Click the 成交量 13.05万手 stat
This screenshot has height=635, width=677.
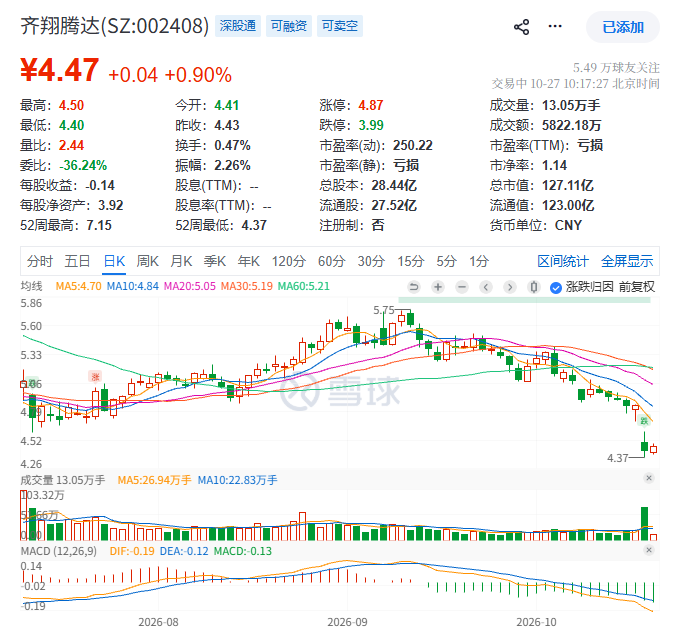(545, 105)
